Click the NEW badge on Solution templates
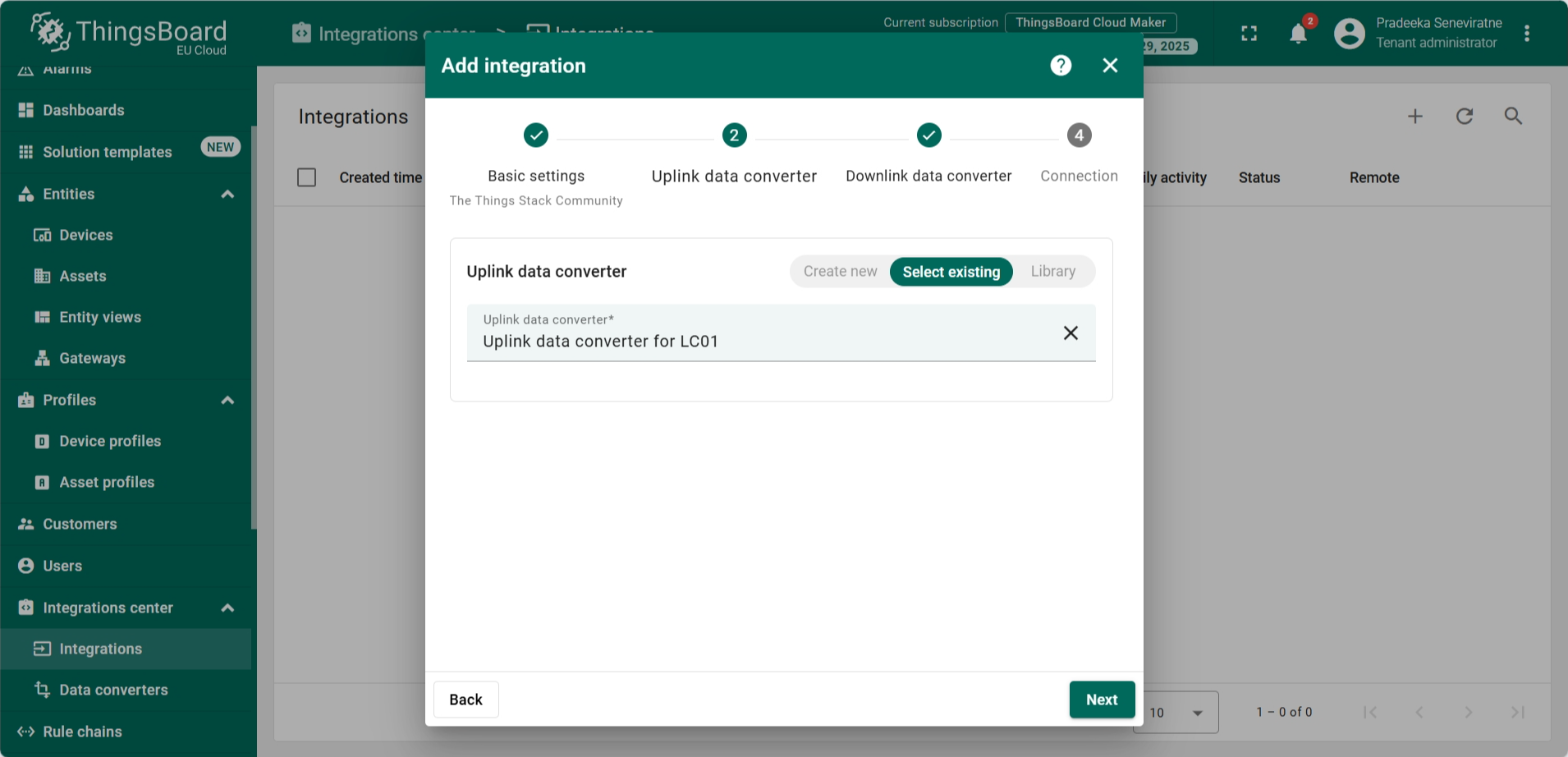 pyautogui.click(x=220, y=147)
